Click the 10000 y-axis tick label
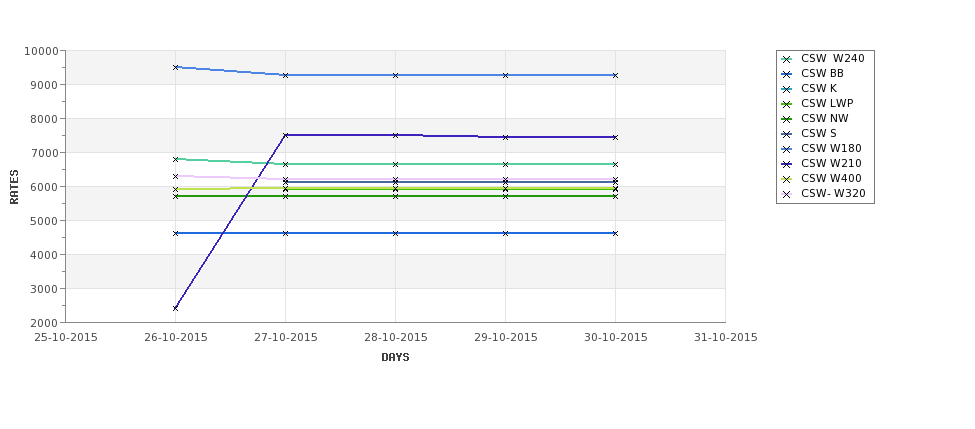The image size is (975, 429). (42, 51)
